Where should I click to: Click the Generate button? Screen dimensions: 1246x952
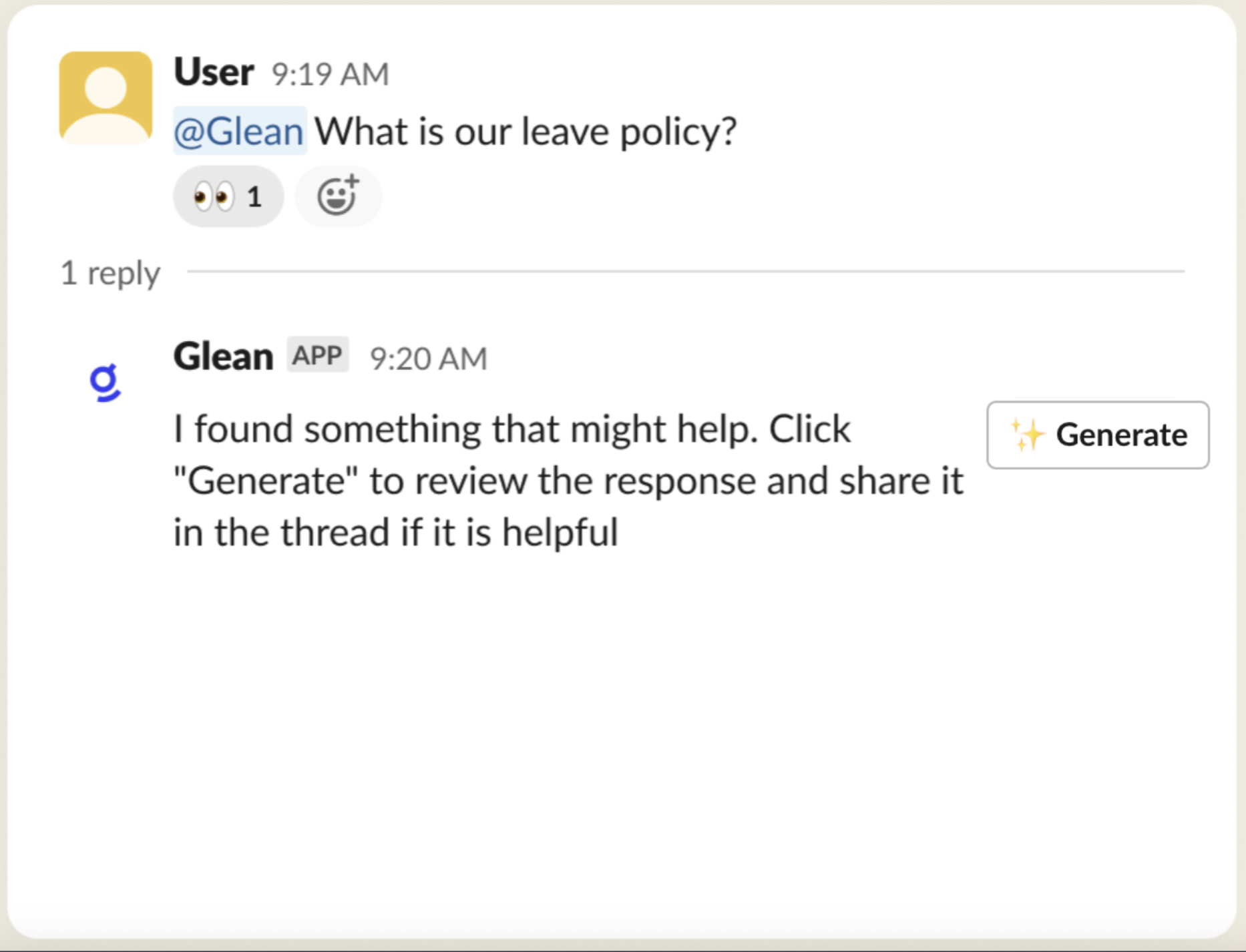click(1097, 435)
